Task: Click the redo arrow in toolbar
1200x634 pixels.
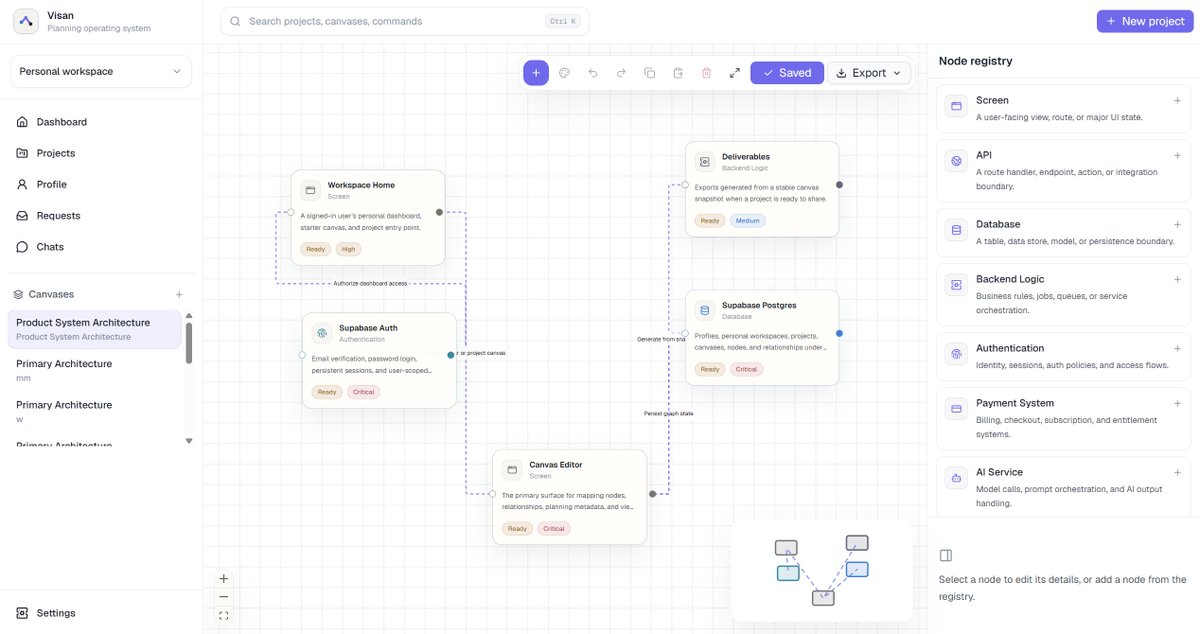Action: click(x=621, y=73)
